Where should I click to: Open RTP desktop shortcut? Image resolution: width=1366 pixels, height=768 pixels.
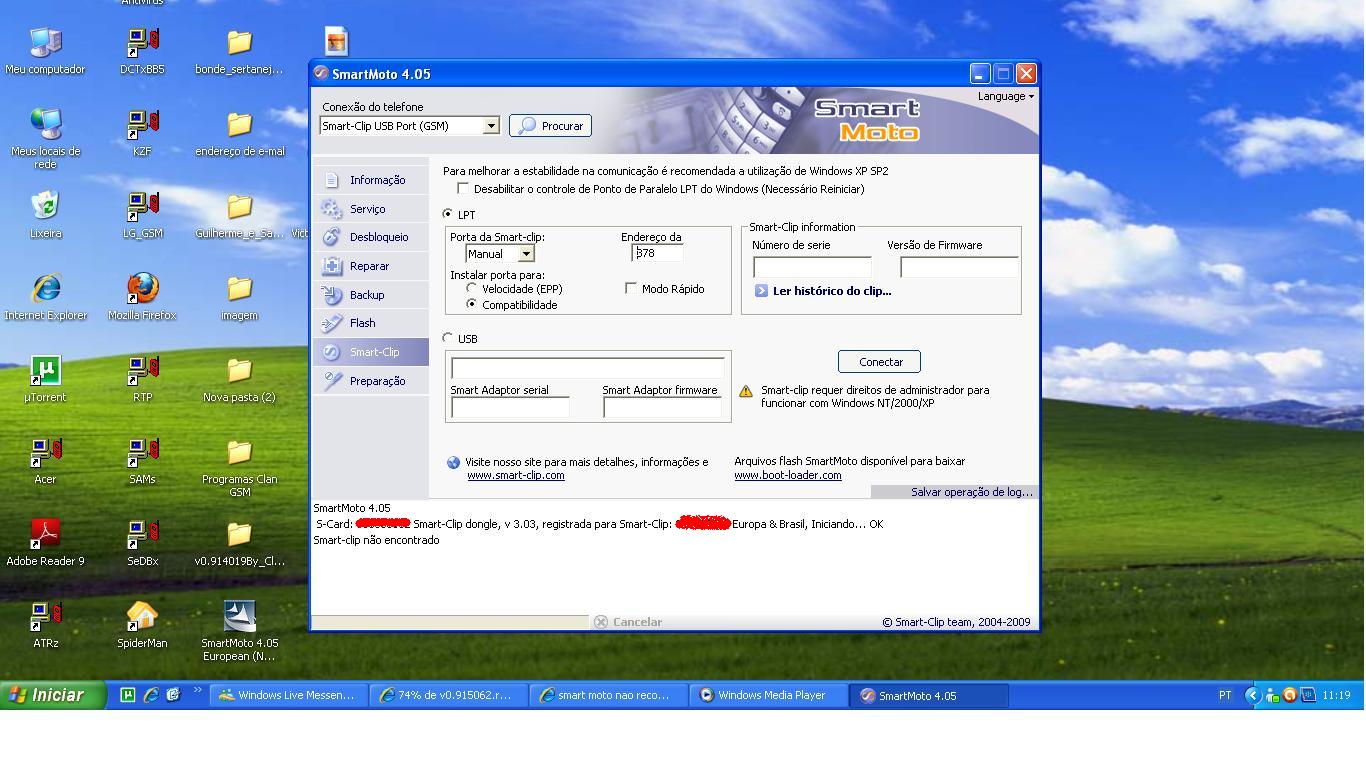[x=142, y=379]
